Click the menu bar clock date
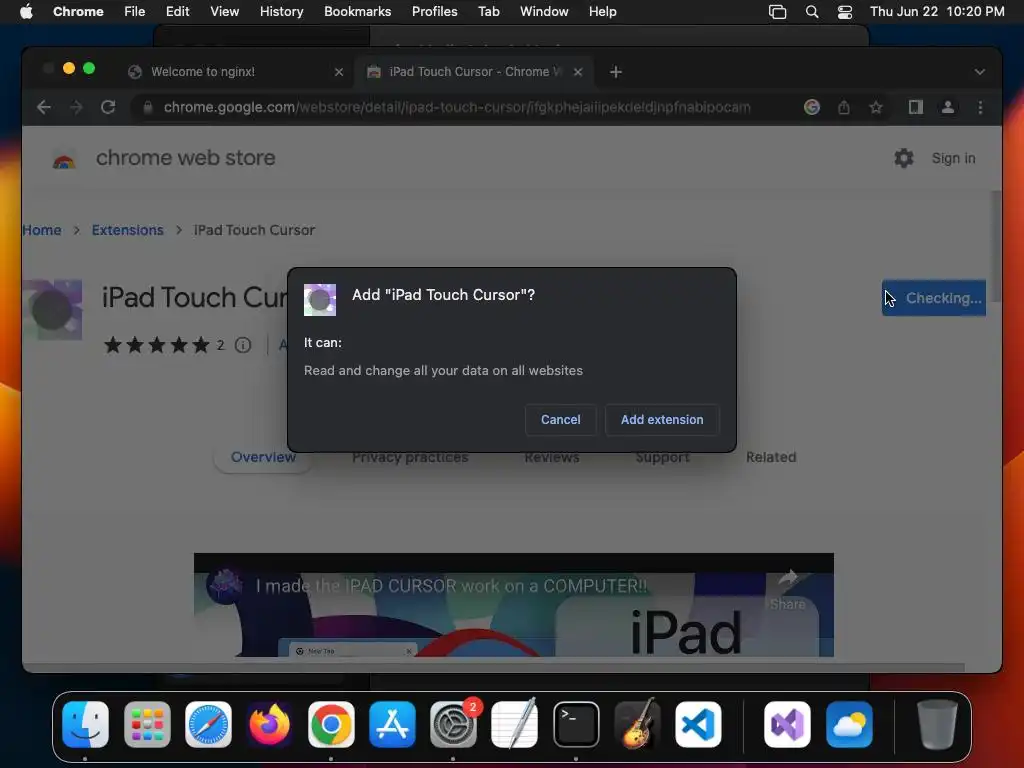 937,12
